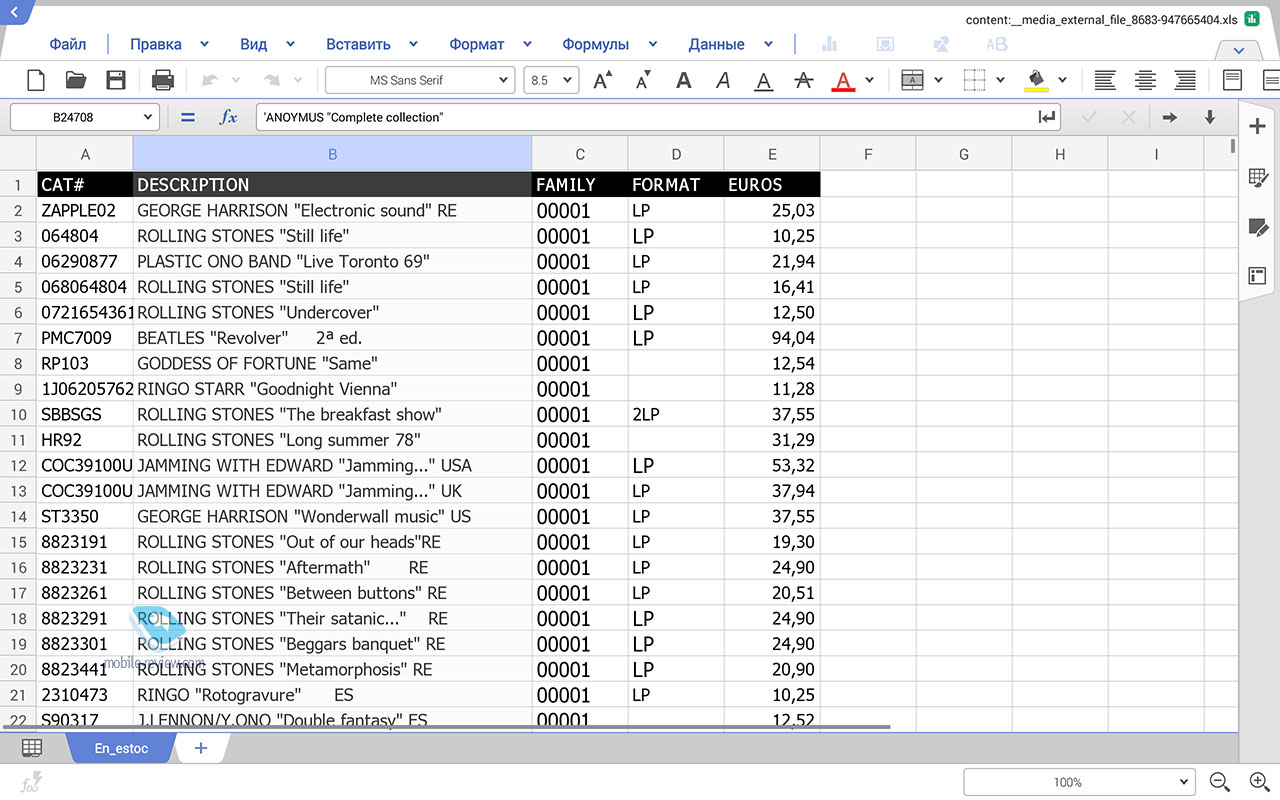This screenshot has width=1280, height=800.
Task: Open the table edit icon in the sidebar
Action: point(1258,178)
